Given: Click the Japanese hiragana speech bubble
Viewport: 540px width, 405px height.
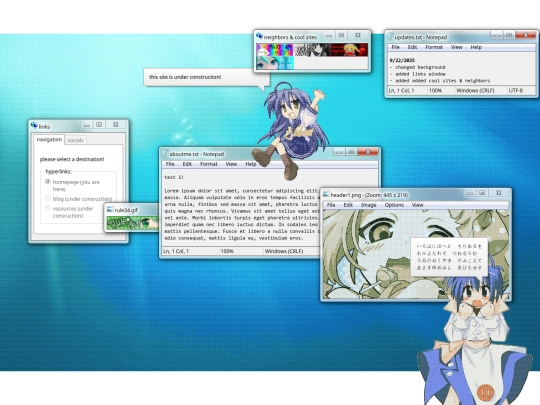Looking at the screenshot, I should (x=449, y=257).
